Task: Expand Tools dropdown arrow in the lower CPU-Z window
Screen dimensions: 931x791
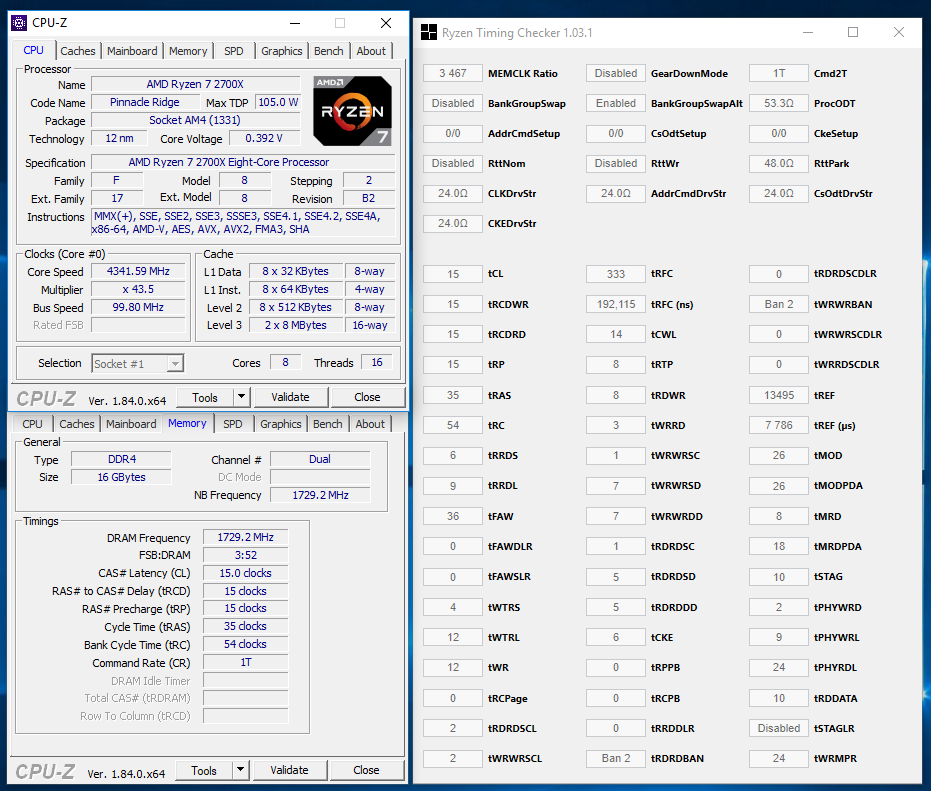Action: click(x=240, y=770)
